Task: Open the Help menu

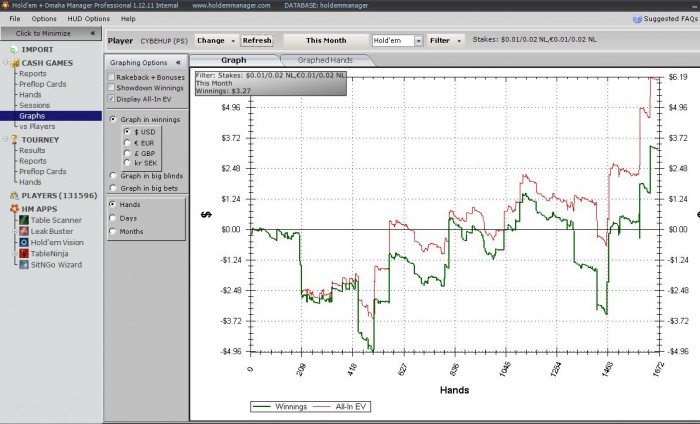Action: [128, 19]
